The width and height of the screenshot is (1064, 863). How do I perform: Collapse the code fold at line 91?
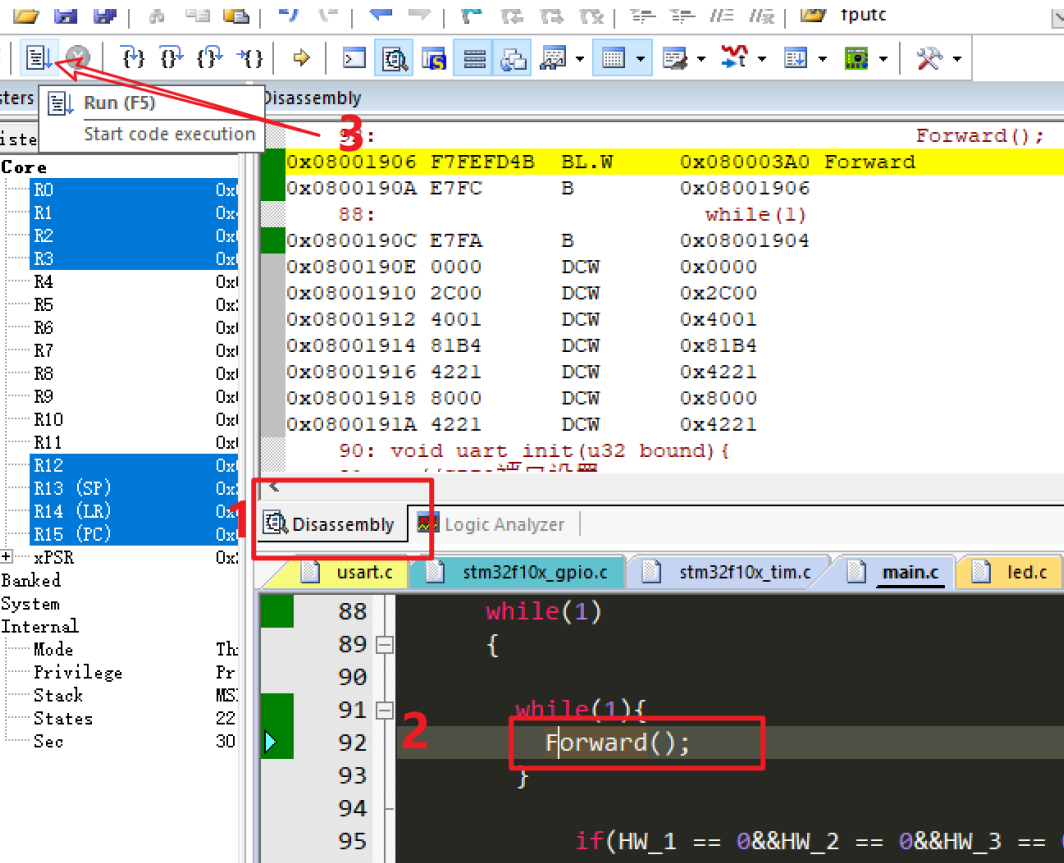coord(384,710)
